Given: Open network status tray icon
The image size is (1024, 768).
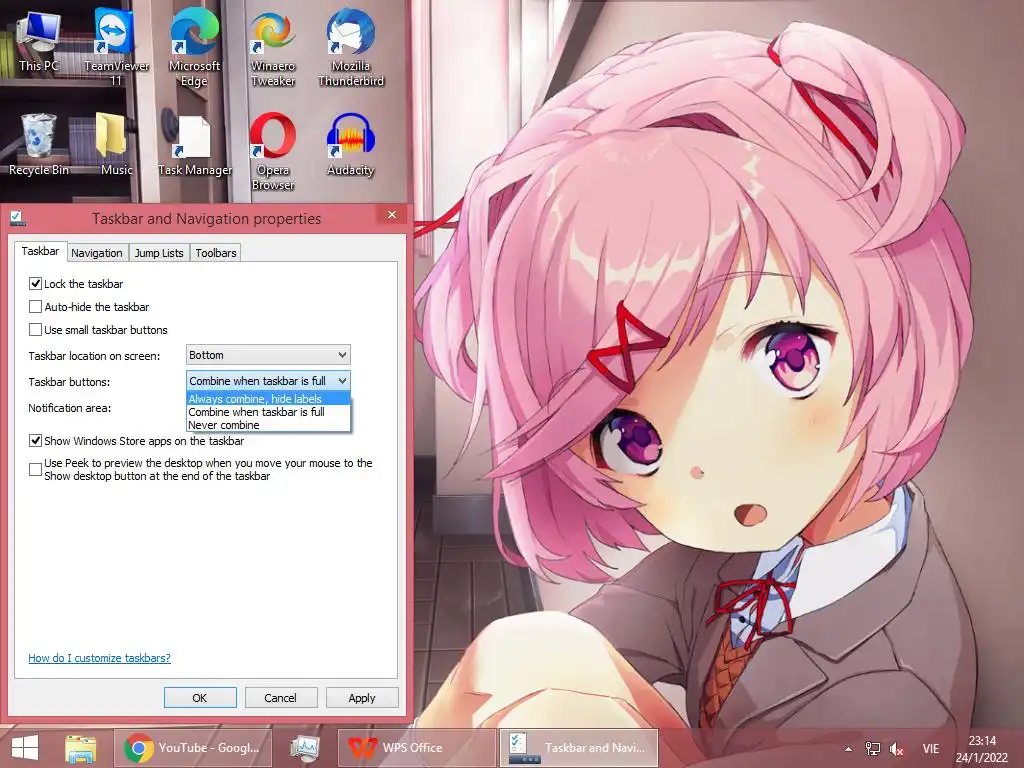Looking at the screenshot, I should click(x=872, y=749).
